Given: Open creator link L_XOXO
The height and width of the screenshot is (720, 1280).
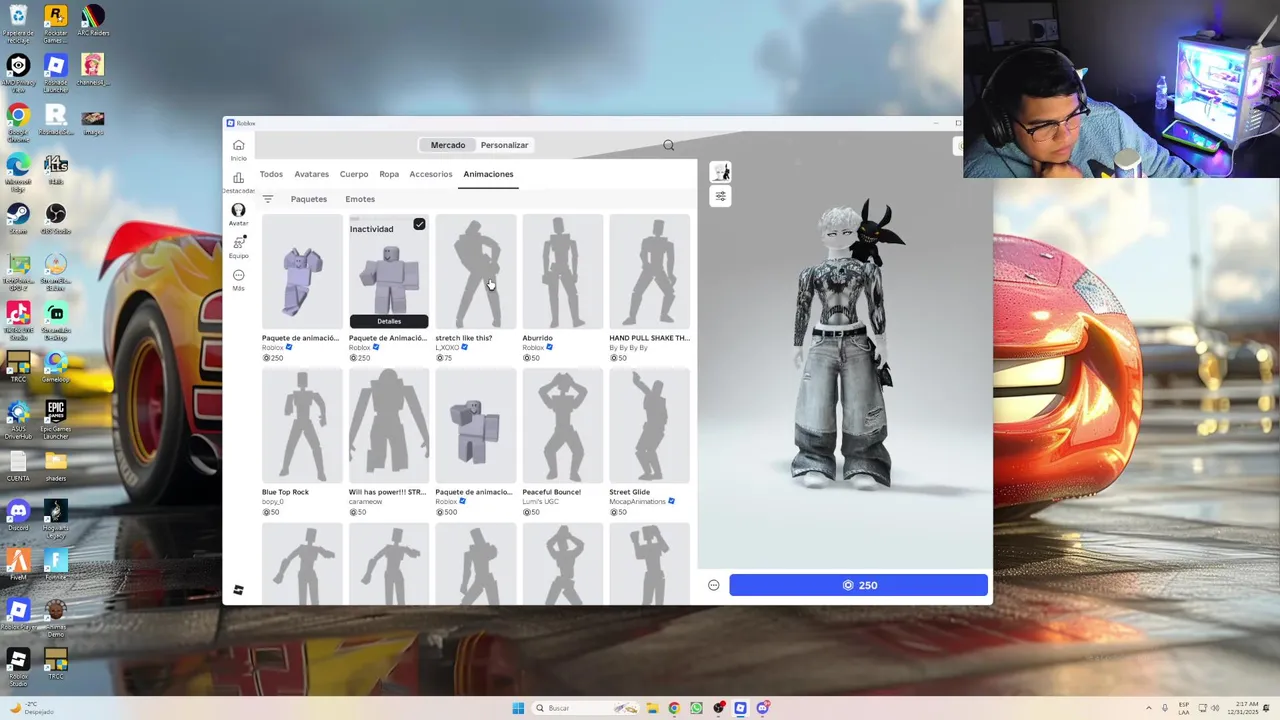Looking at the screenshot, I should (x=447, y=347).
